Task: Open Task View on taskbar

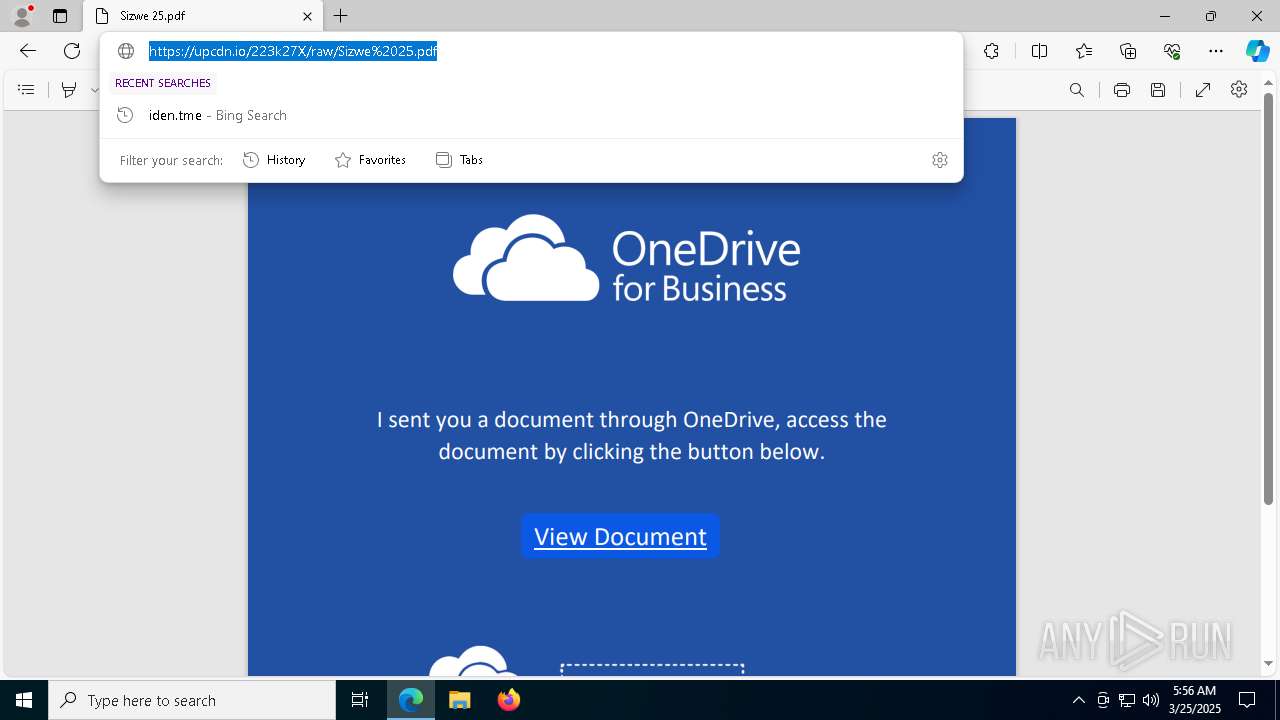Action: (360, 700)
